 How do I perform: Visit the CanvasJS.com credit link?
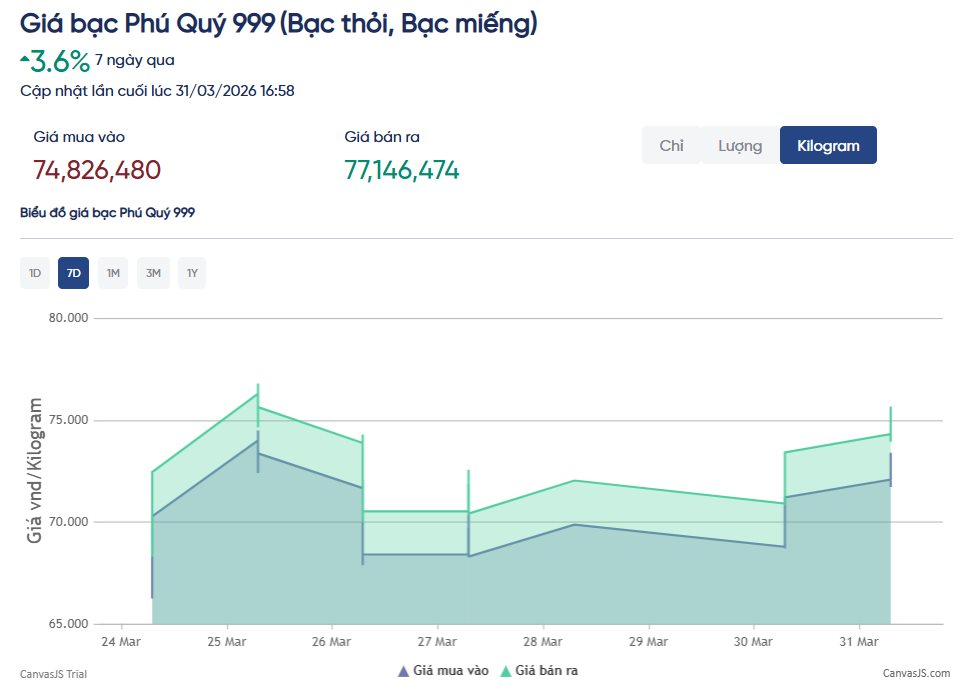click(916, 674)
